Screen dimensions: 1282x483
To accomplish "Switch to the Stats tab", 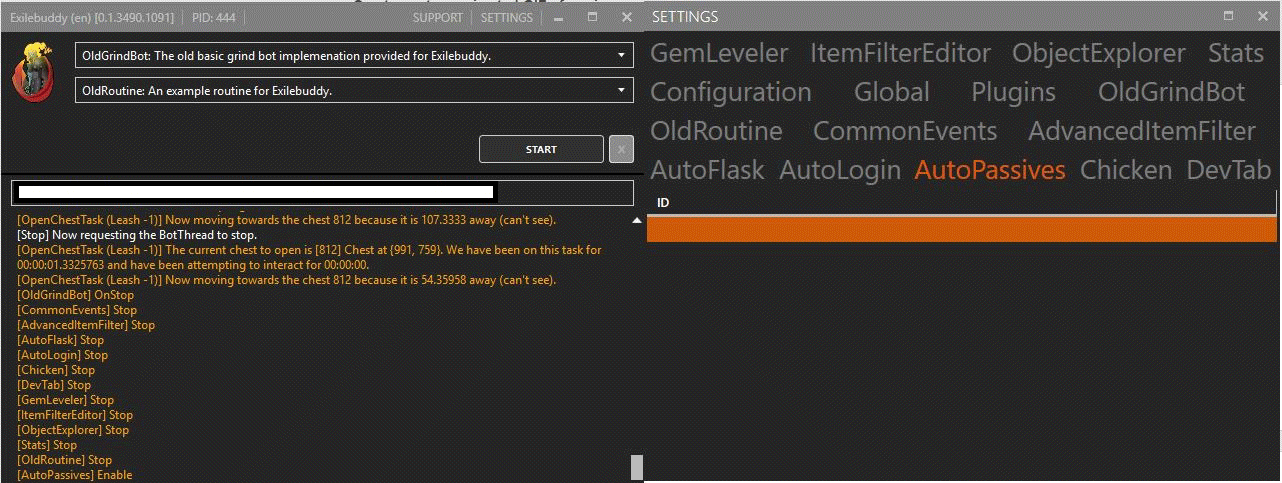I will tap(1236, 53).
